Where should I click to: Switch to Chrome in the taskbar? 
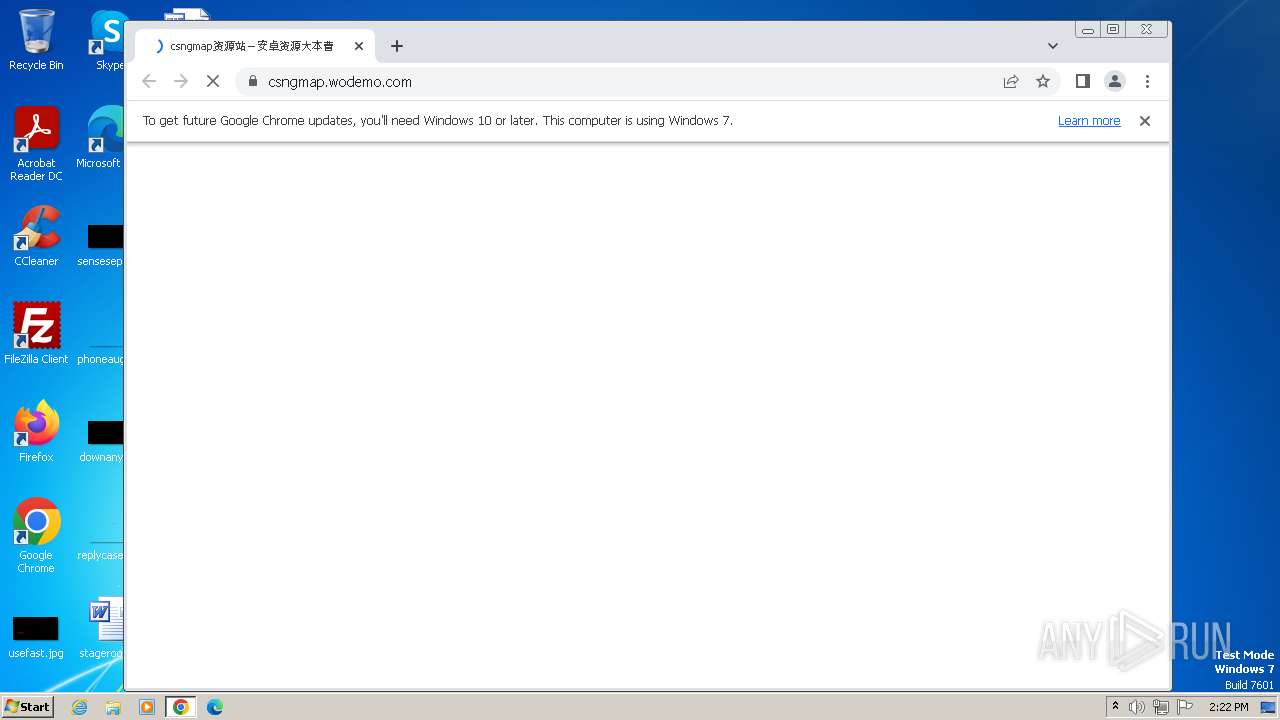click(x=180, y=707)
